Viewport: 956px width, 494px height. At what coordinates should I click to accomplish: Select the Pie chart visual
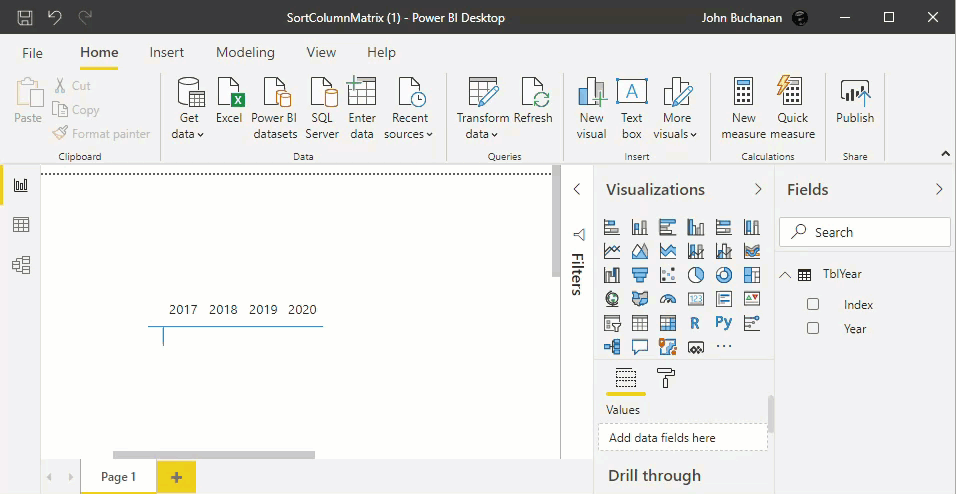[x=696, y=275]
